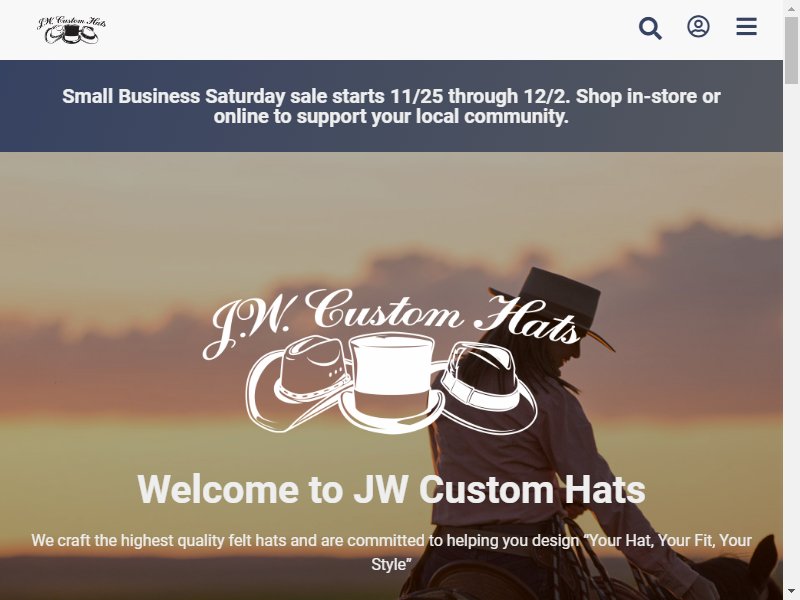Click the white top hat in hero logo

[392, 380]
